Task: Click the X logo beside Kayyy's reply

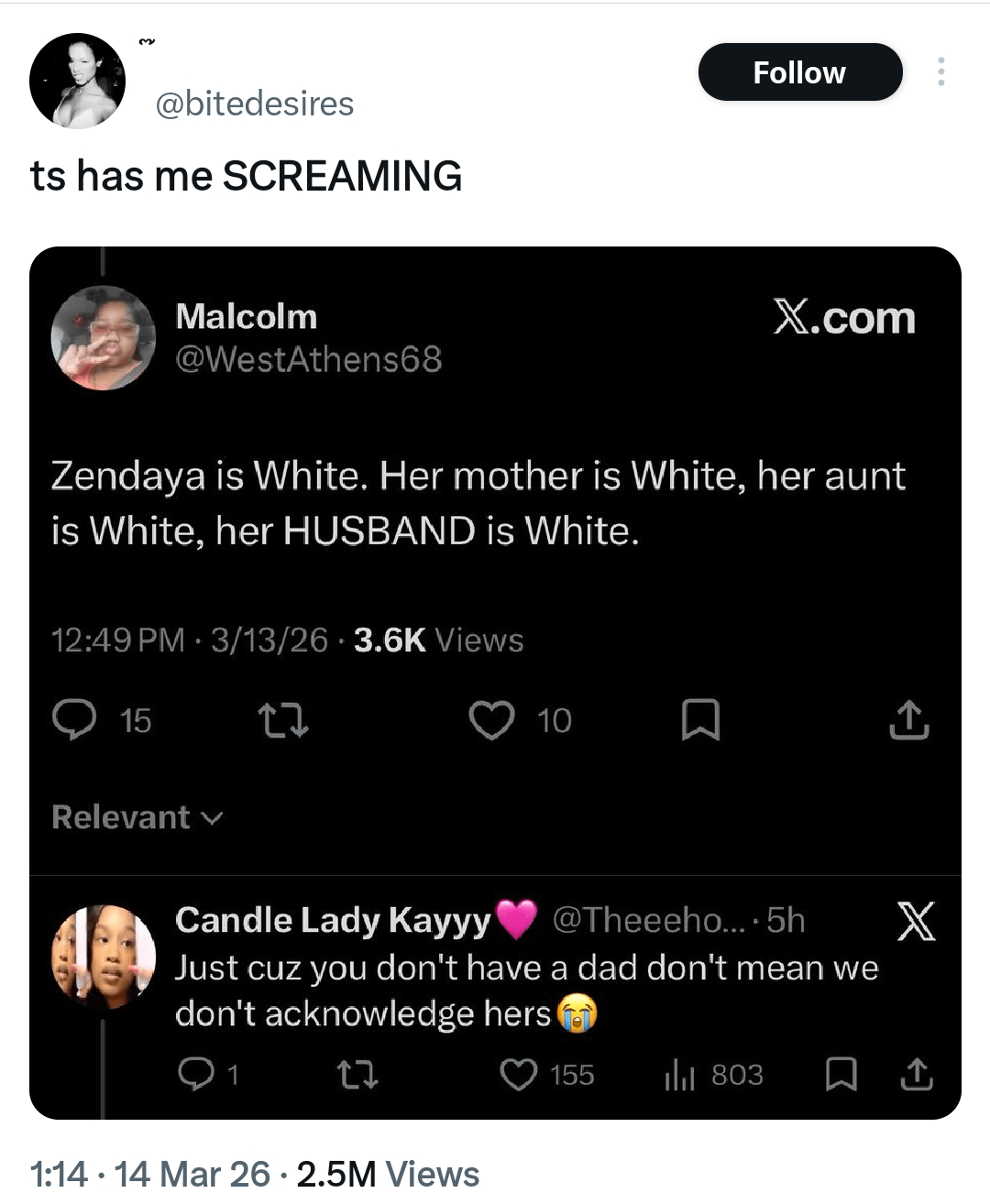Action: point(916,921)
